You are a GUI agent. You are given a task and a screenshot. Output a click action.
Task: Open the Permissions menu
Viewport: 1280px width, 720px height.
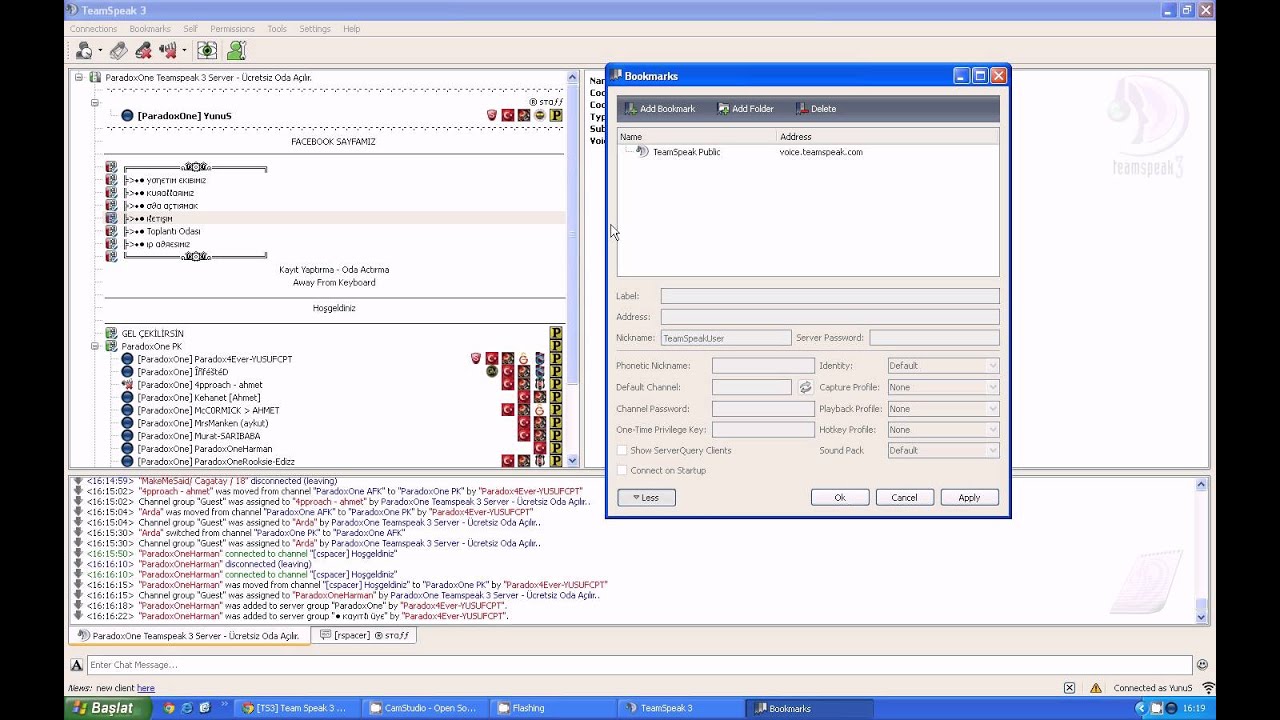232,29
